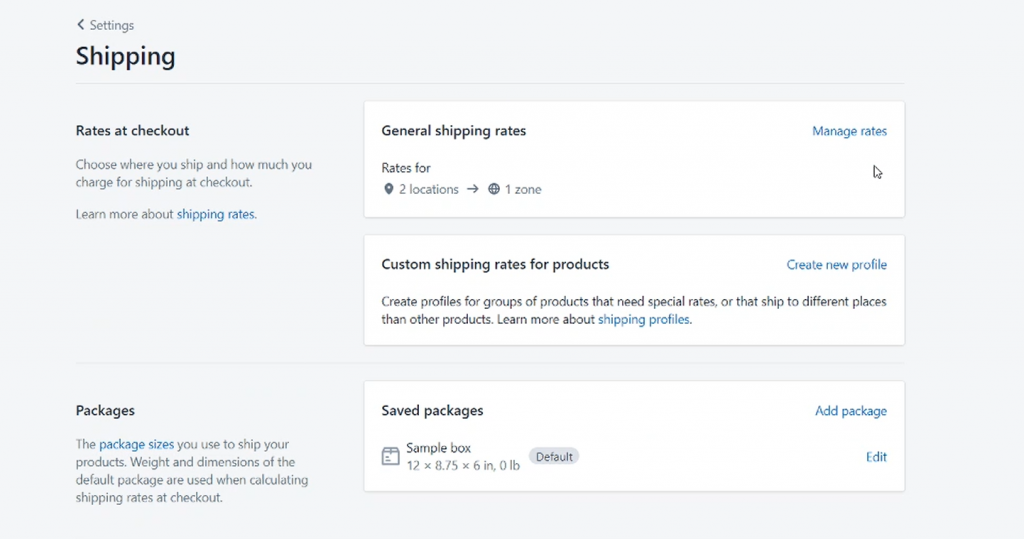Click the location pin icon

point(388,189)
